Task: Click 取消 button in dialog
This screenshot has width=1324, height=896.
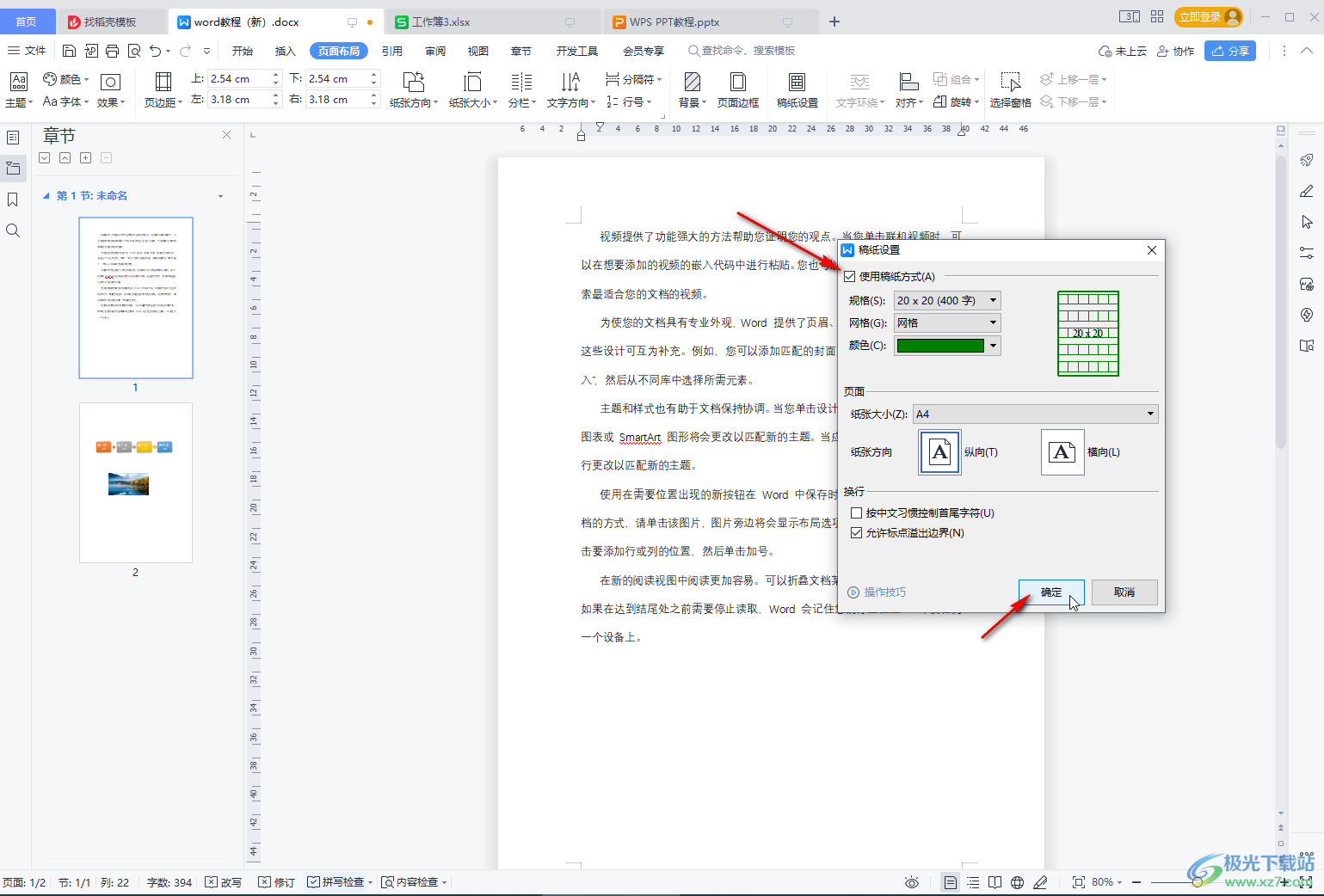Action: coord(1124,592)
